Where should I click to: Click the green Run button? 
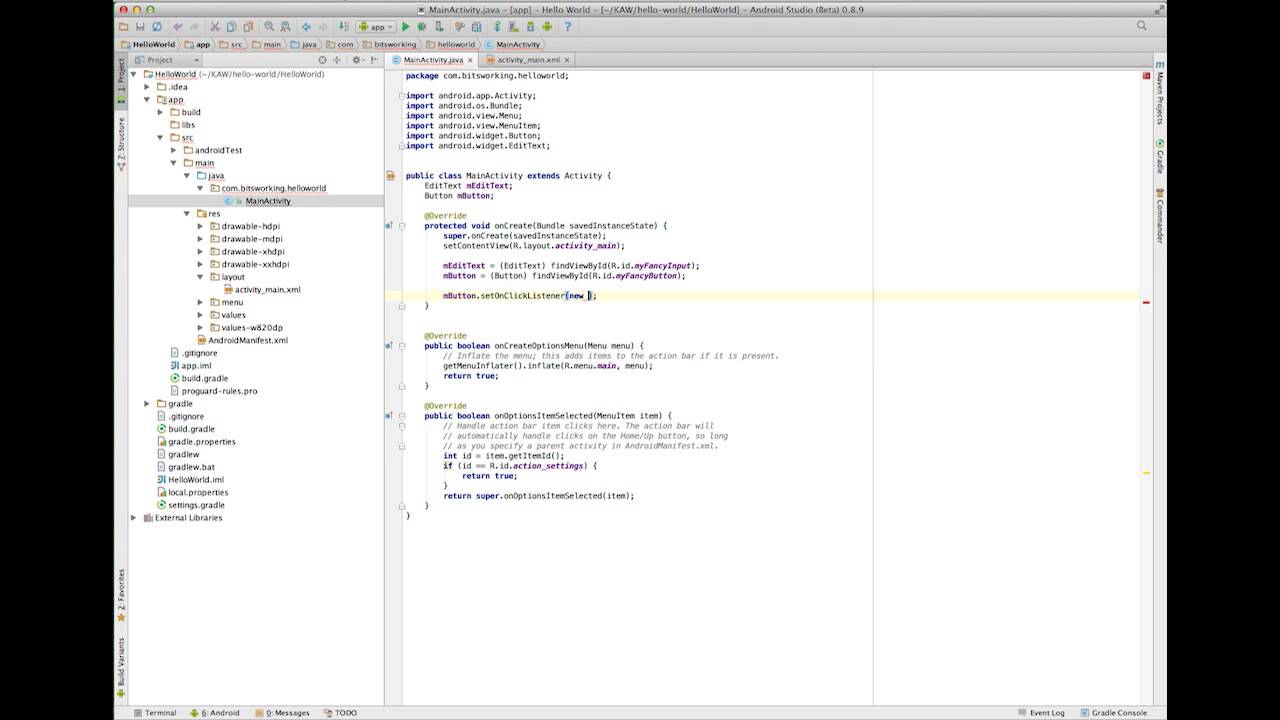(x=406, y=27)
